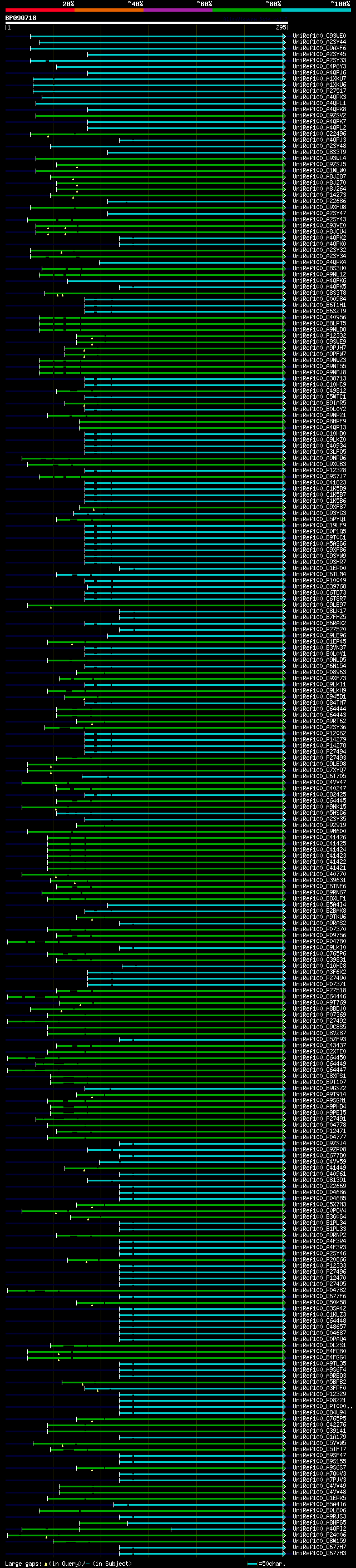Open hit UniRef100_P92919
The image size is (356, 1568).
tap(319, 825)
